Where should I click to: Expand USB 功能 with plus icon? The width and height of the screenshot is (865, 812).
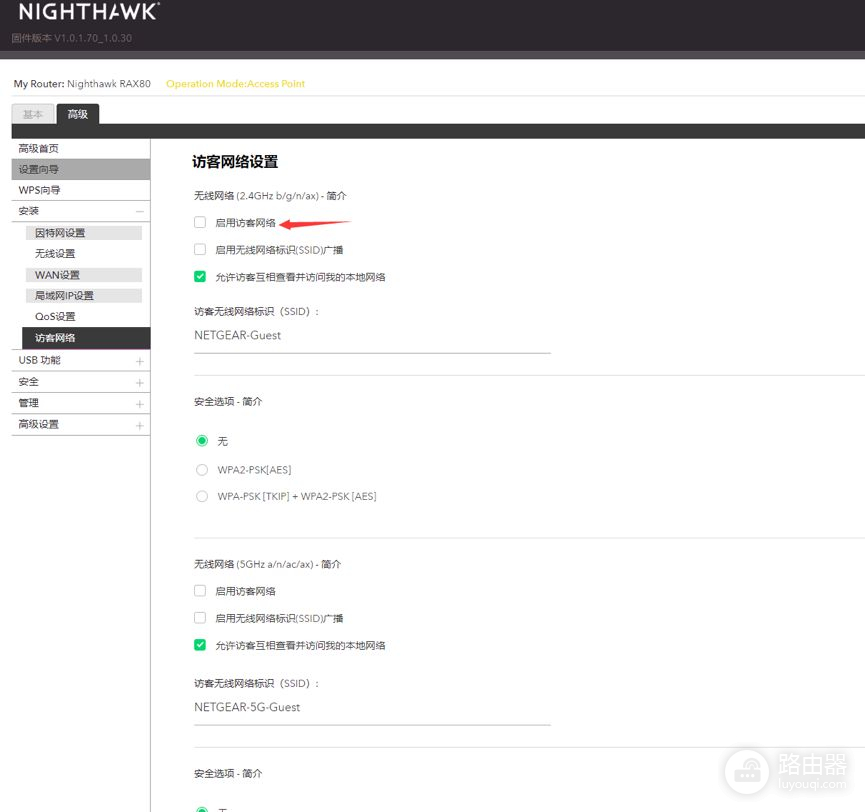coord(139,361)
